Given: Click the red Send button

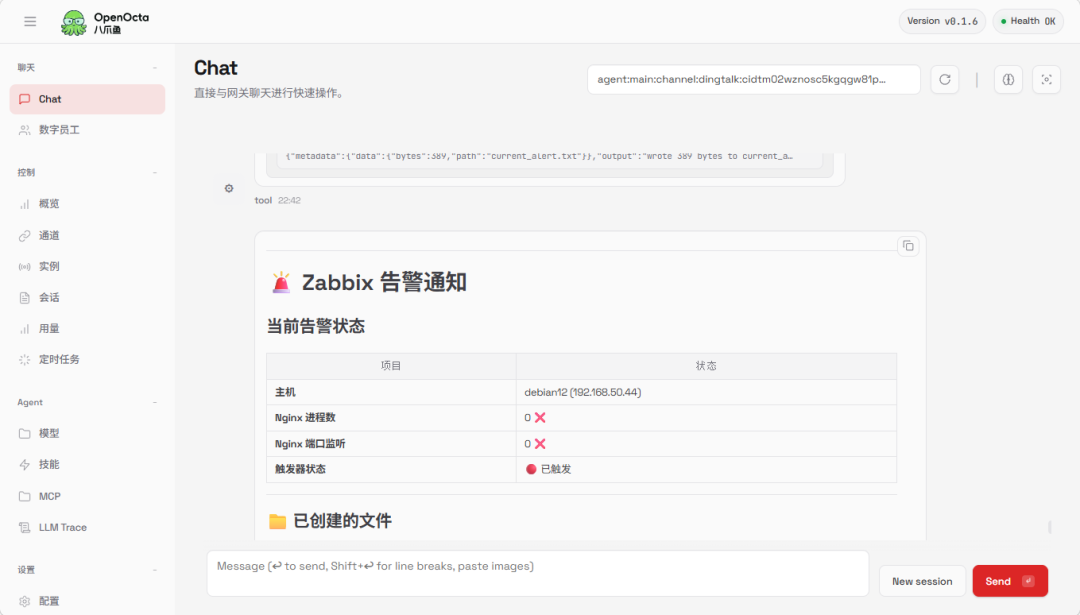Looking at the screenshot, I should [x=1010, y=581].
